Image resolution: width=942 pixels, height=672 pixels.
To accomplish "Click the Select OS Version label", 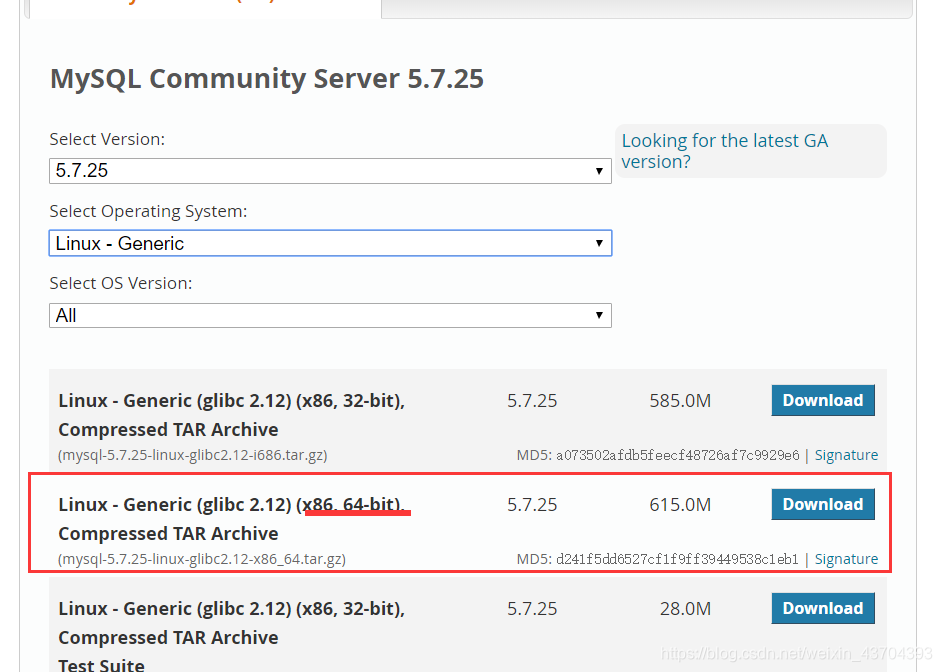I will 121,283.
